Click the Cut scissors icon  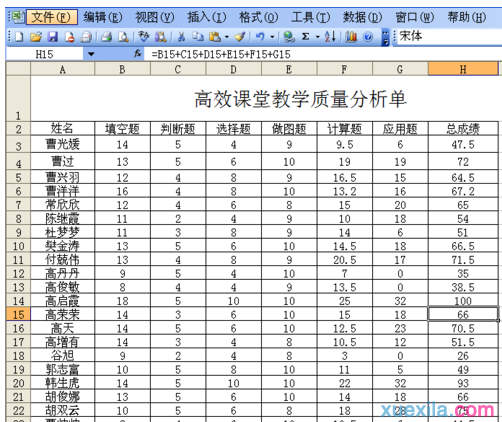point(181,37)
